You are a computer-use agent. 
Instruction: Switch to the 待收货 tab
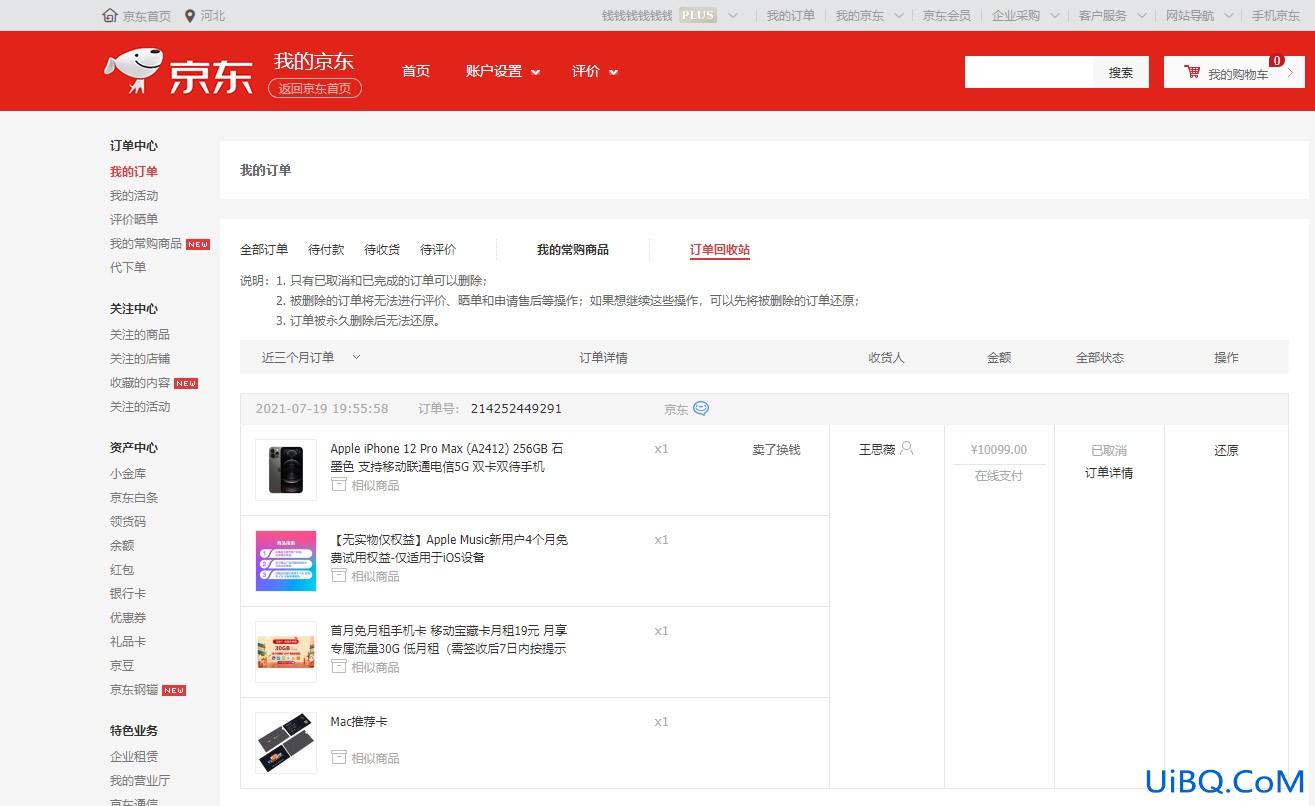[x=382, y=249]
